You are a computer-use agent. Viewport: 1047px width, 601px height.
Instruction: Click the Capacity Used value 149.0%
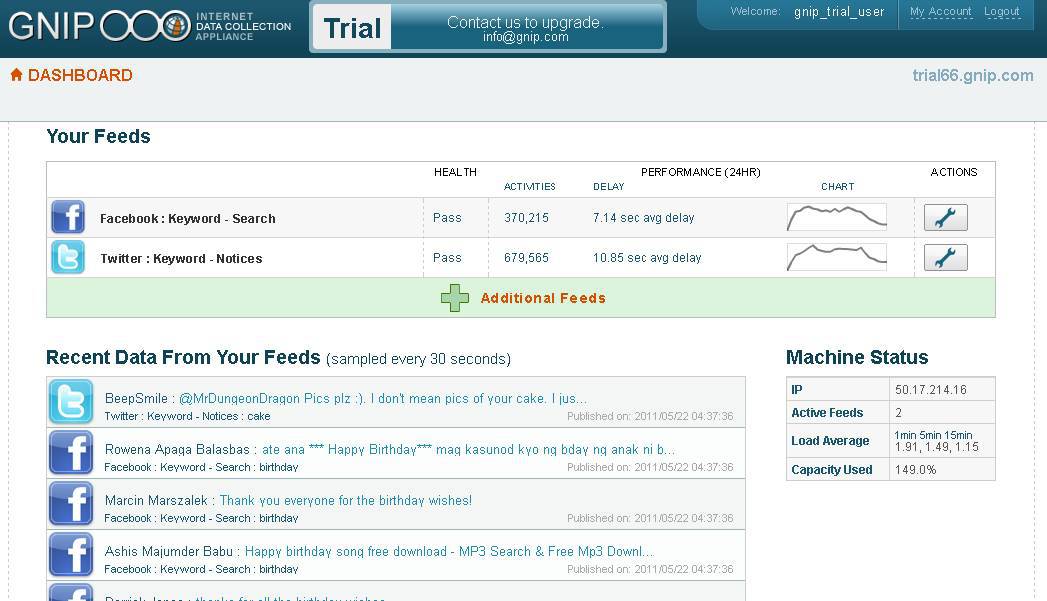(x=915, y=470)
